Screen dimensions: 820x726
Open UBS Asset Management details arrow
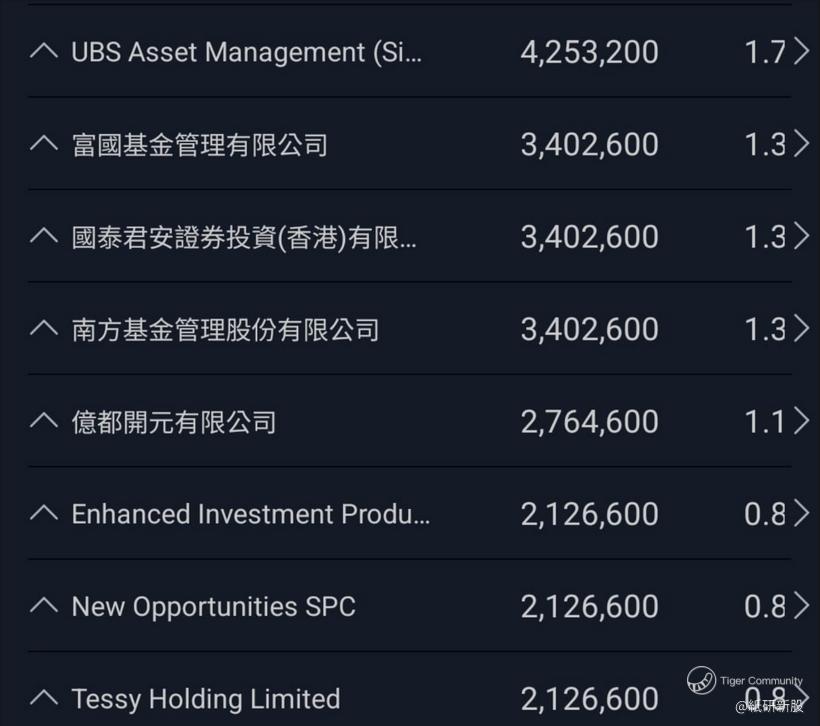pyautogui.click(x=801, y=51)
